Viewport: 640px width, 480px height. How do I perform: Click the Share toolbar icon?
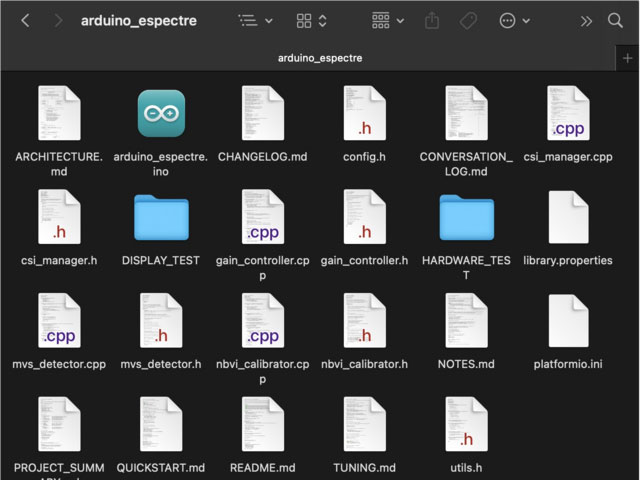432,20
